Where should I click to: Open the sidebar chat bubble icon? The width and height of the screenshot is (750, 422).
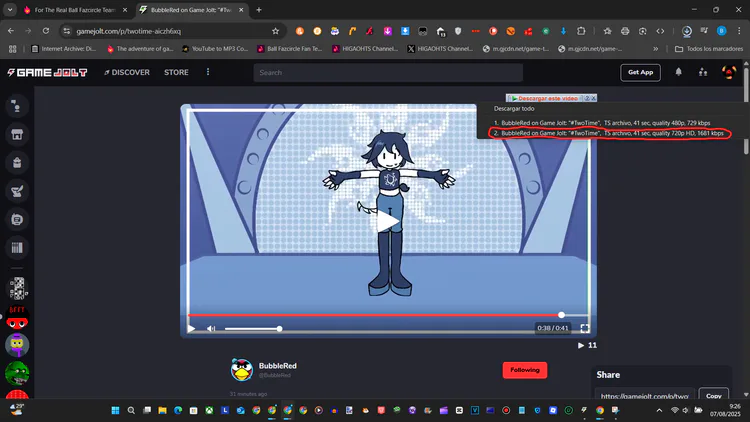[x=17, y=219]
